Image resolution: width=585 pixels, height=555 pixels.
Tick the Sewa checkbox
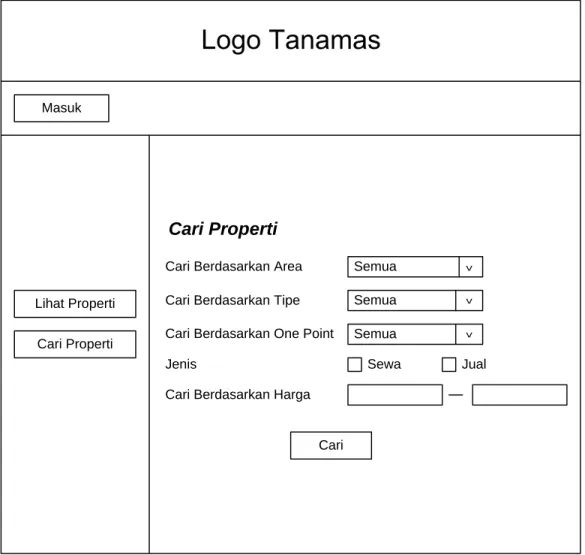354,365
